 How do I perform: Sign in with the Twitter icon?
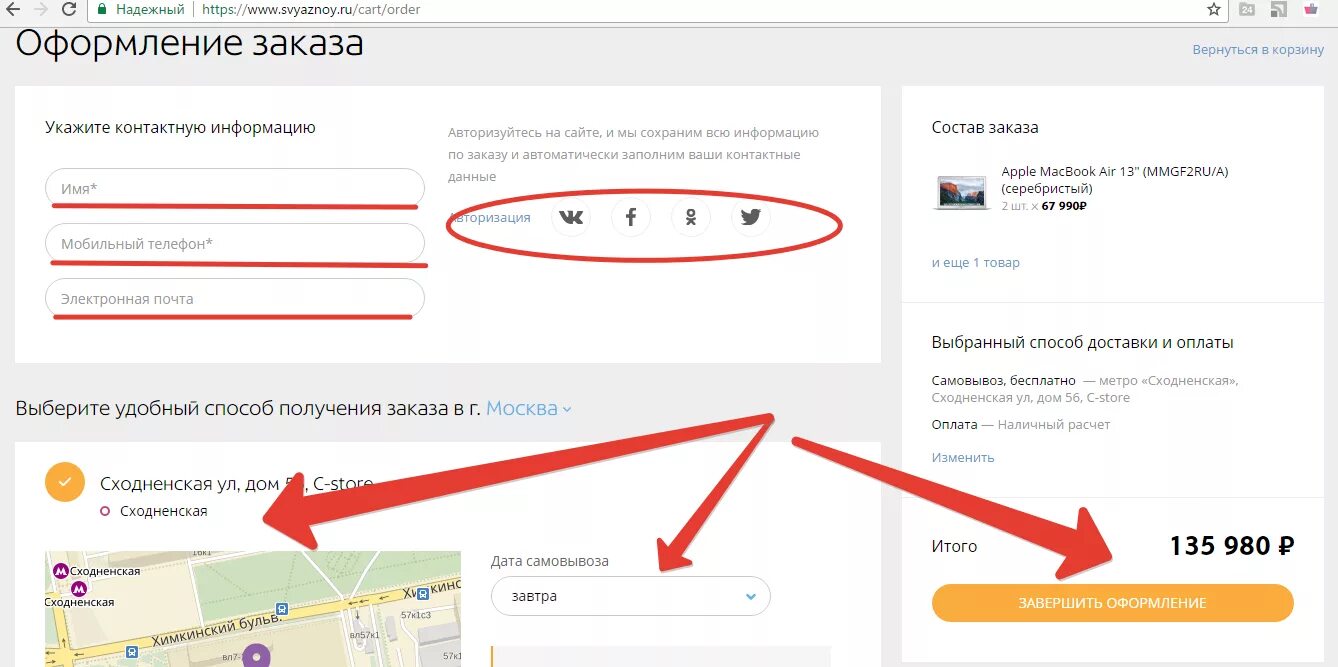(x=751, y=217)
